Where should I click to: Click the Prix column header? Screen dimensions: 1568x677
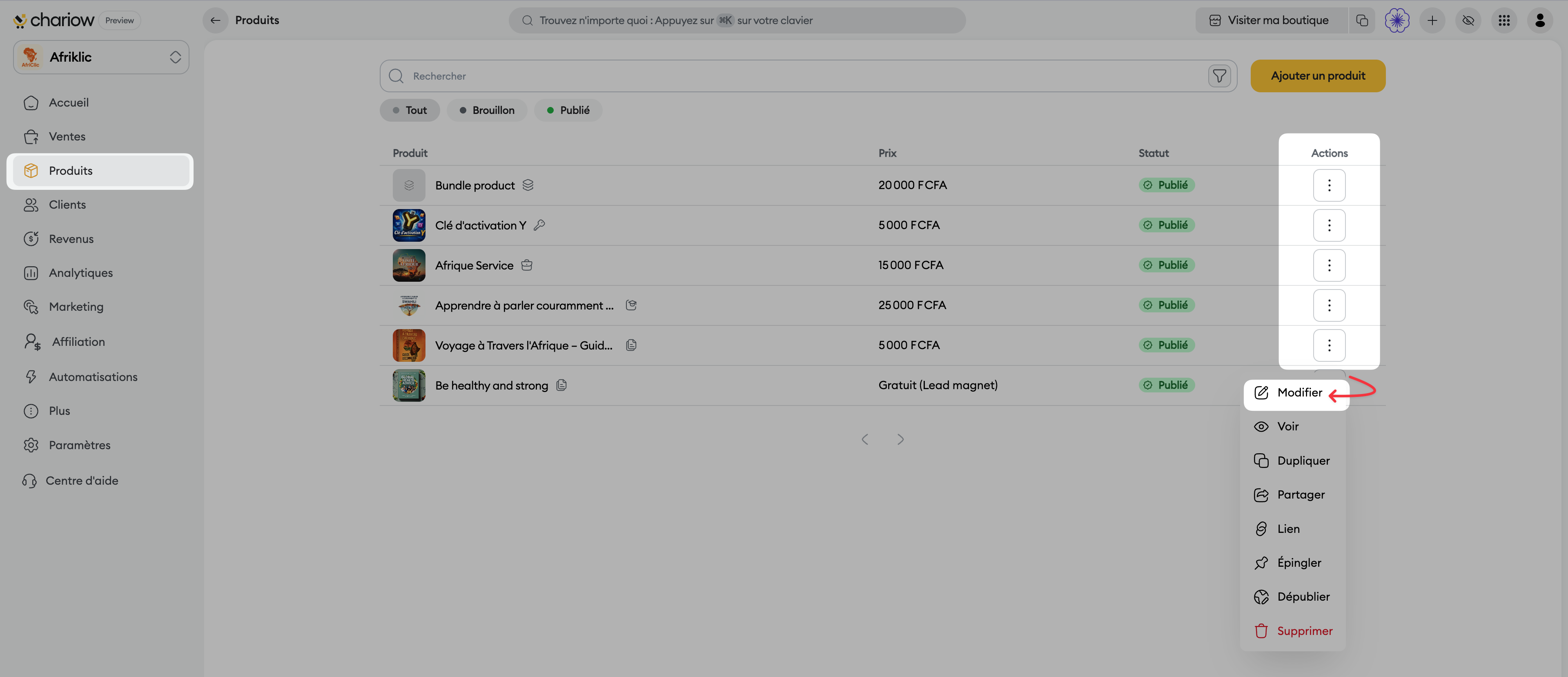point(887,154)
